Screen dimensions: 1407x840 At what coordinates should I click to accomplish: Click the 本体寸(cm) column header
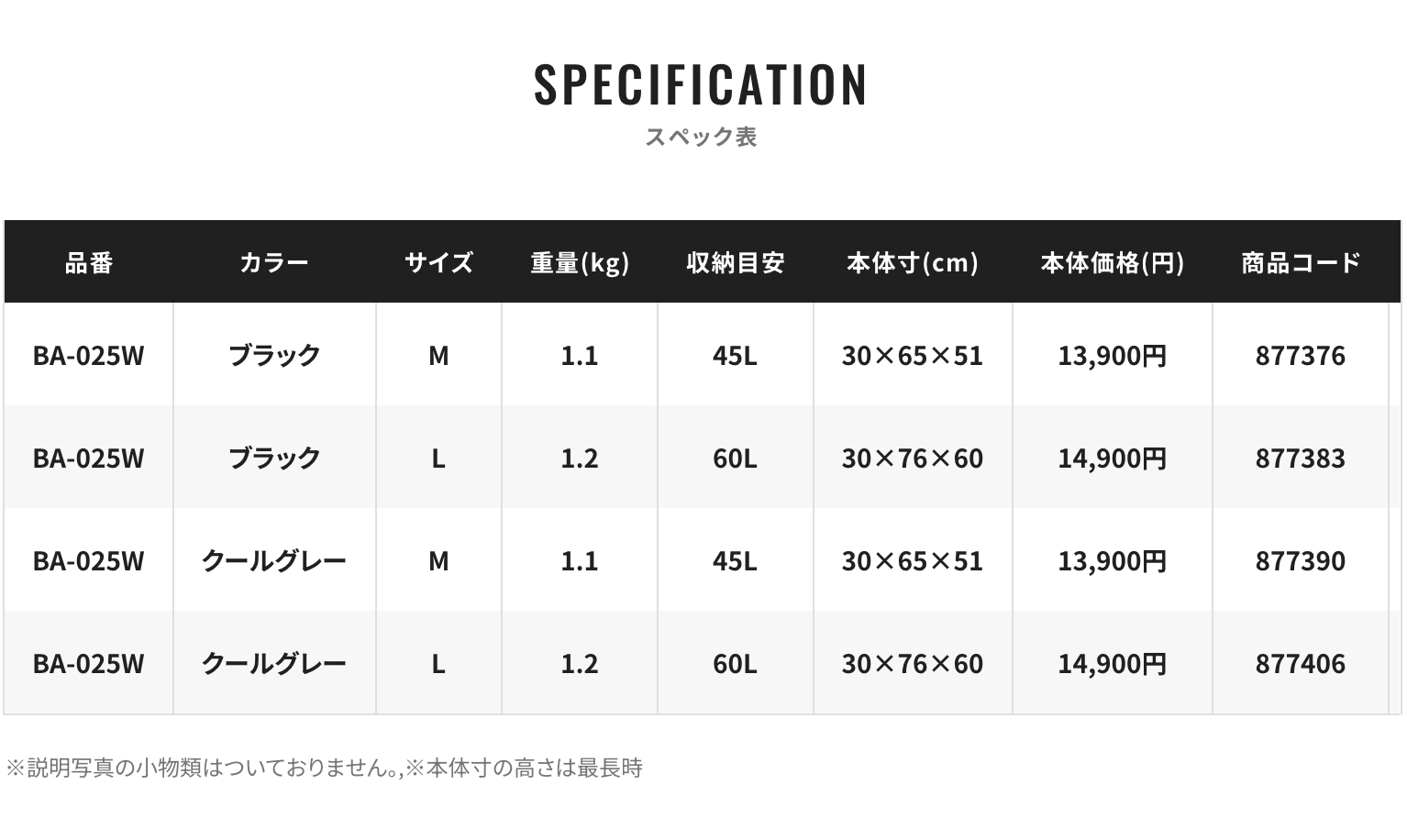(x=913, y=263)
